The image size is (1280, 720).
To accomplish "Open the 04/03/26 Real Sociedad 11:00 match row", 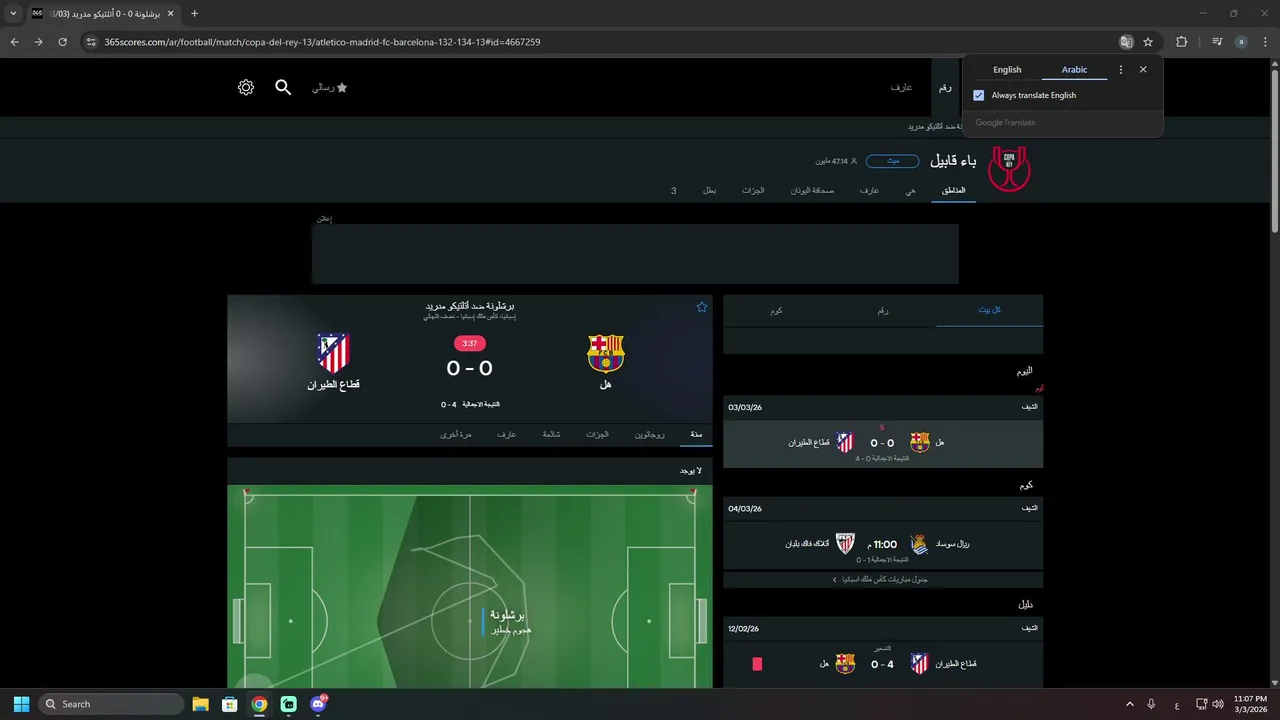I will coord(883,547).
